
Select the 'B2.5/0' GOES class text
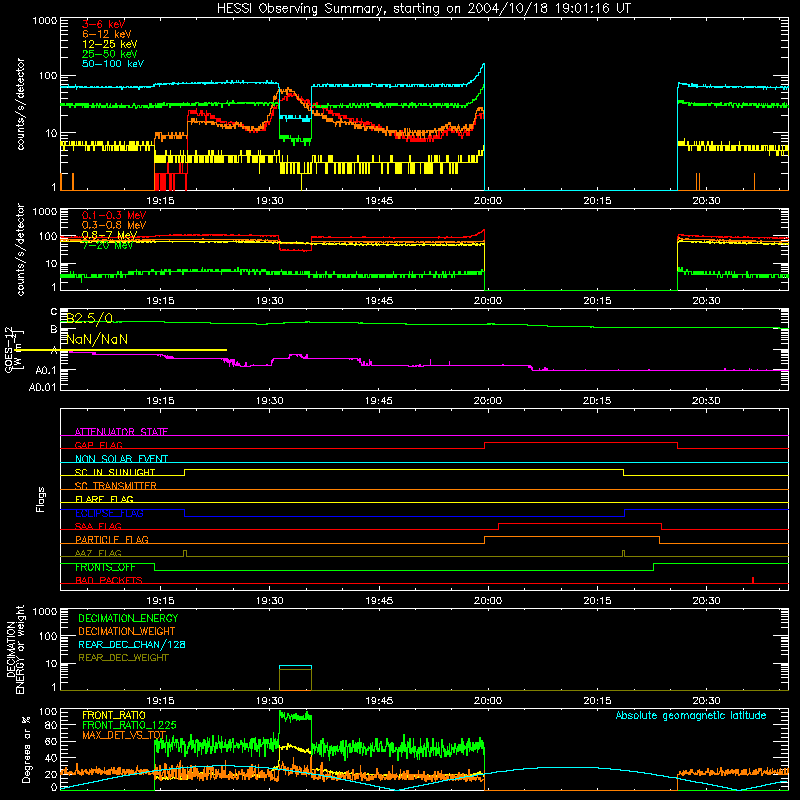89,319
